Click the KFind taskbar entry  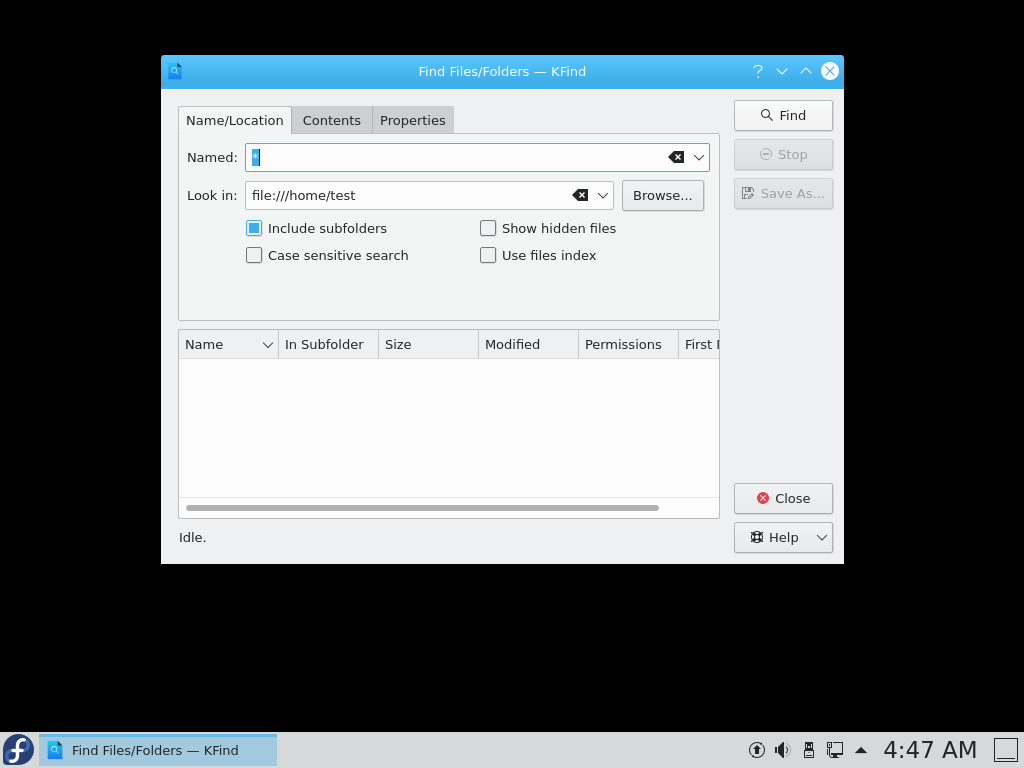pyautogui.click(x=158, y=750)
